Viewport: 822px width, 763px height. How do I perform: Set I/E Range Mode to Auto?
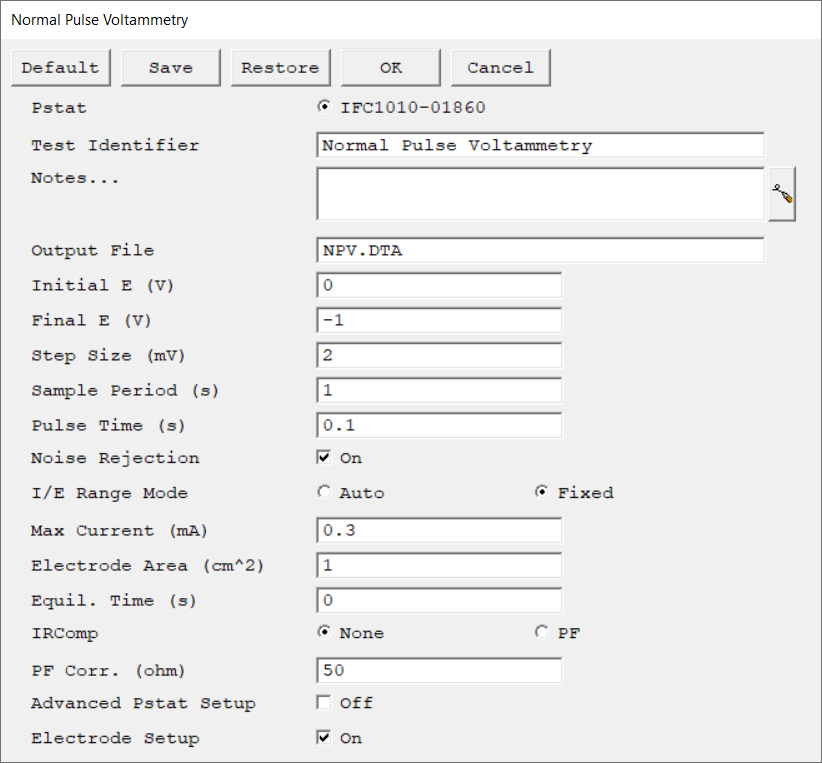coord(323,493)
